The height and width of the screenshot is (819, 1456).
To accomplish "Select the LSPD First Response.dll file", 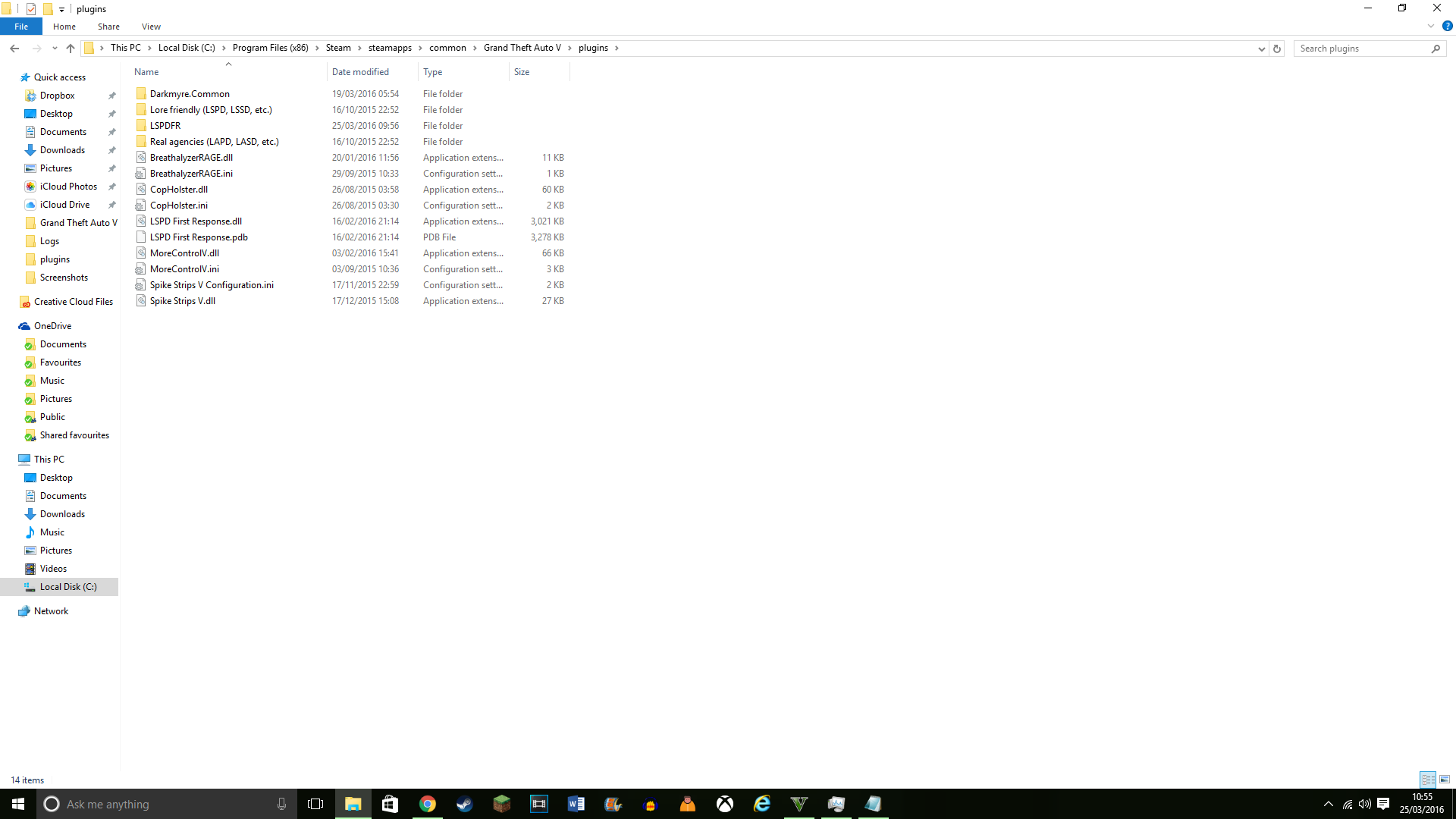I will (196, 221).
